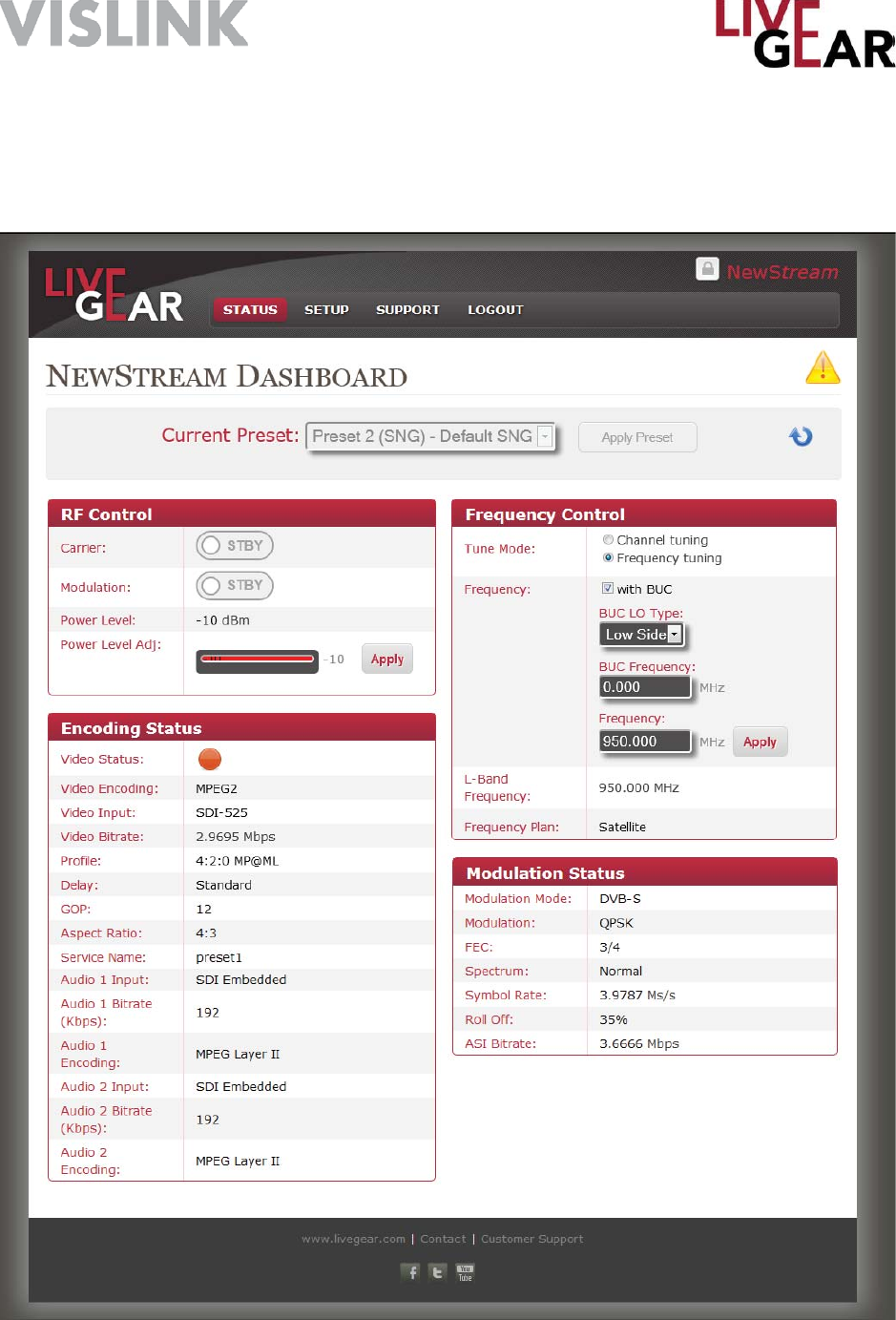This screenshot has height=1320, width=896.
Task: Click the Roll Off value 35%
Action: point(614,1019)
